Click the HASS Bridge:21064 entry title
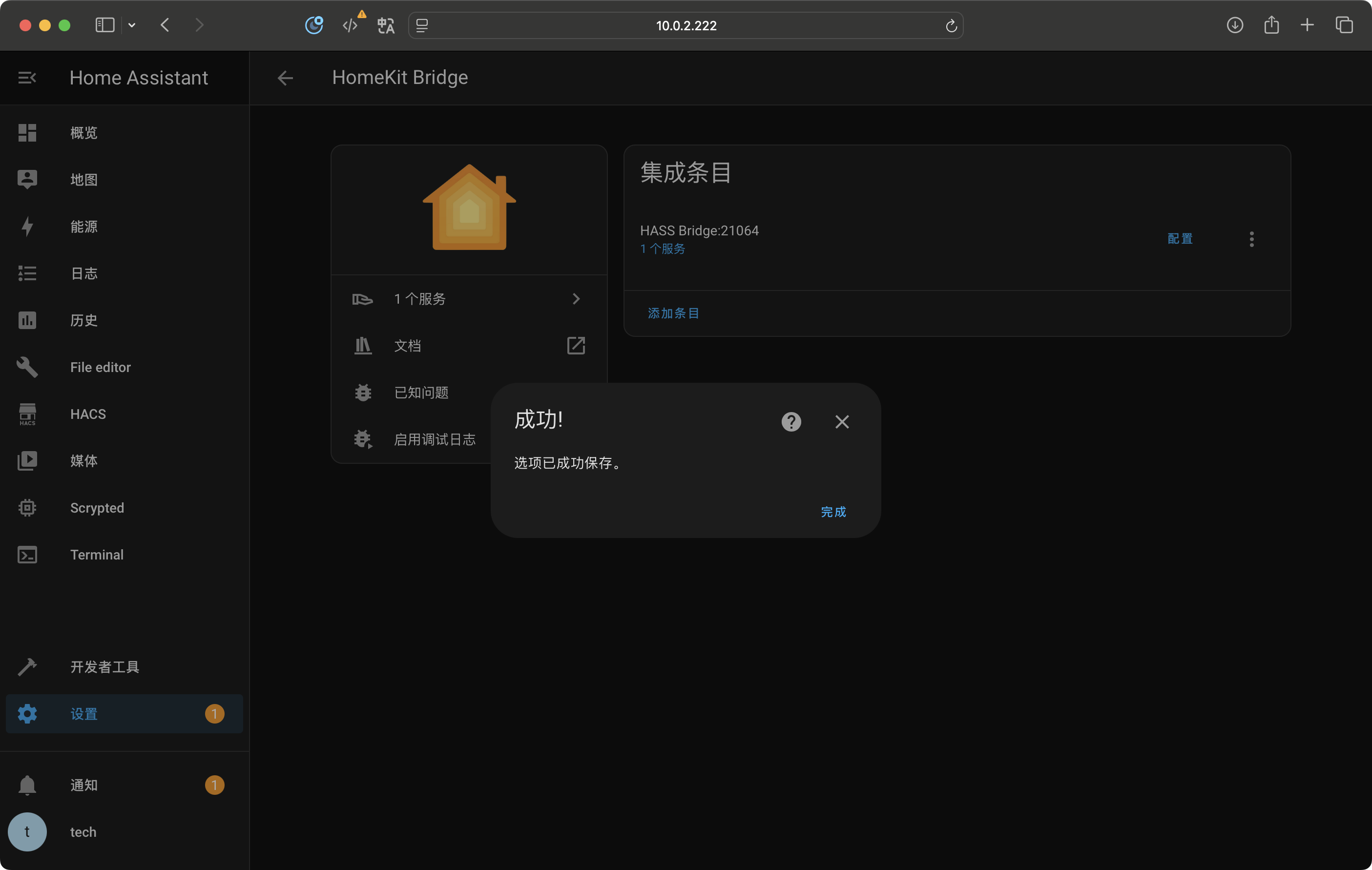 [699, 231]
